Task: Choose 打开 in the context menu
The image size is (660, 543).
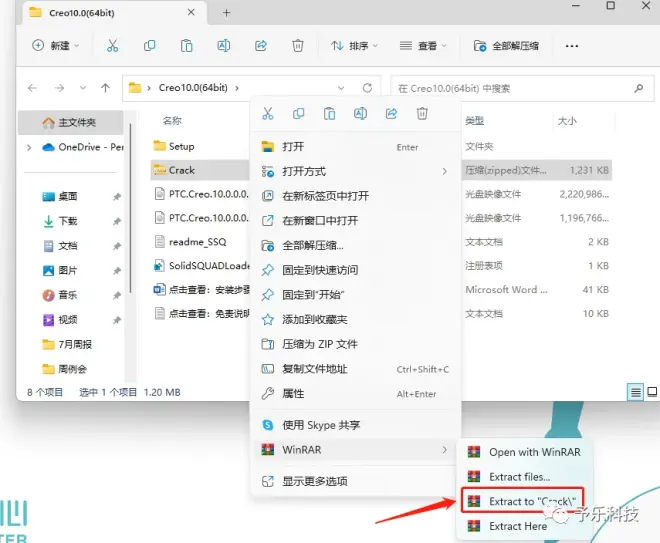Action: coord(356,146)
